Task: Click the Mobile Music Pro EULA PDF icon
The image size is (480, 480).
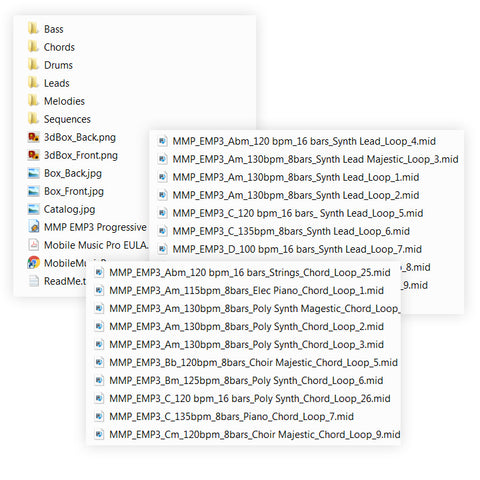Action: [x=33, y=245]
